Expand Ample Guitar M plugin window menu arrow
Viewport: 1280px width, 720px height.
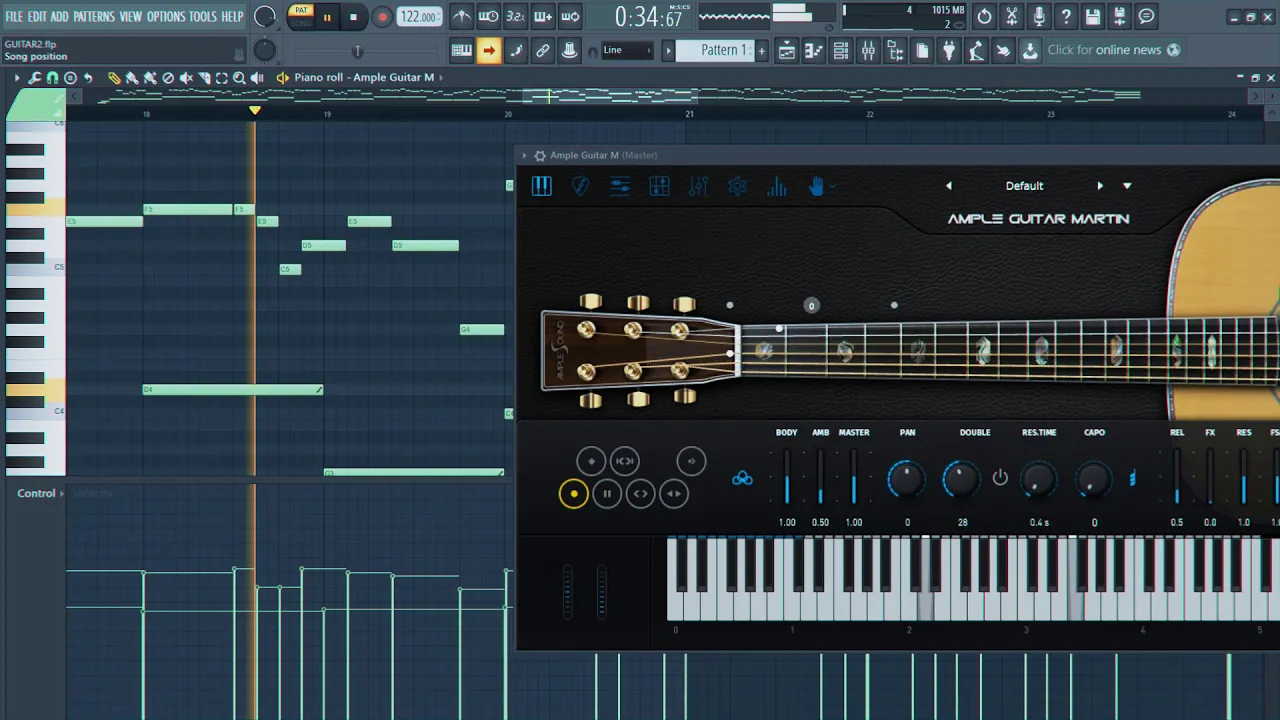[524, 155]
